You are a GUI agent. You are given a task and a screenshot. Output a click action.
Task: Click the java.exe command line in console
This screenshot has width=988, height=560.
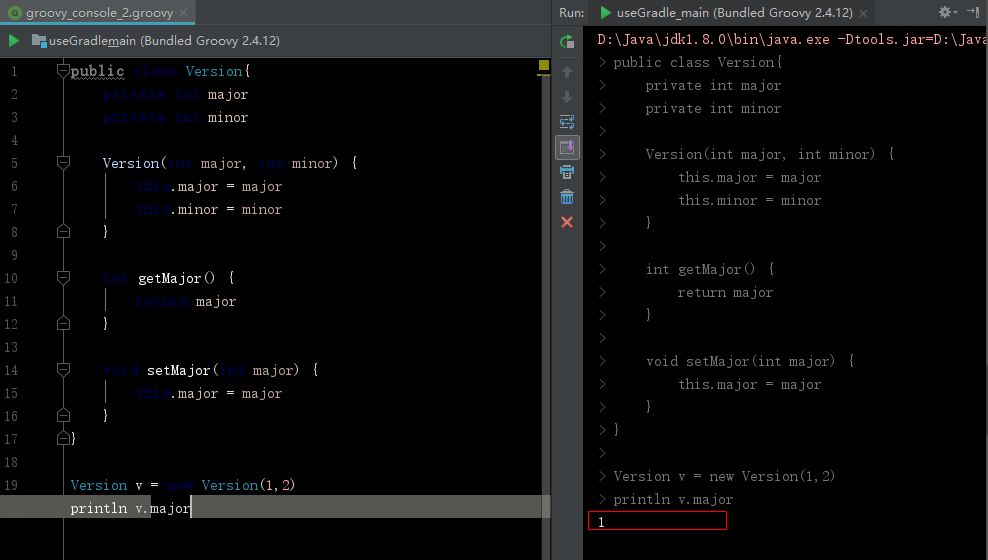coord(792,39)
